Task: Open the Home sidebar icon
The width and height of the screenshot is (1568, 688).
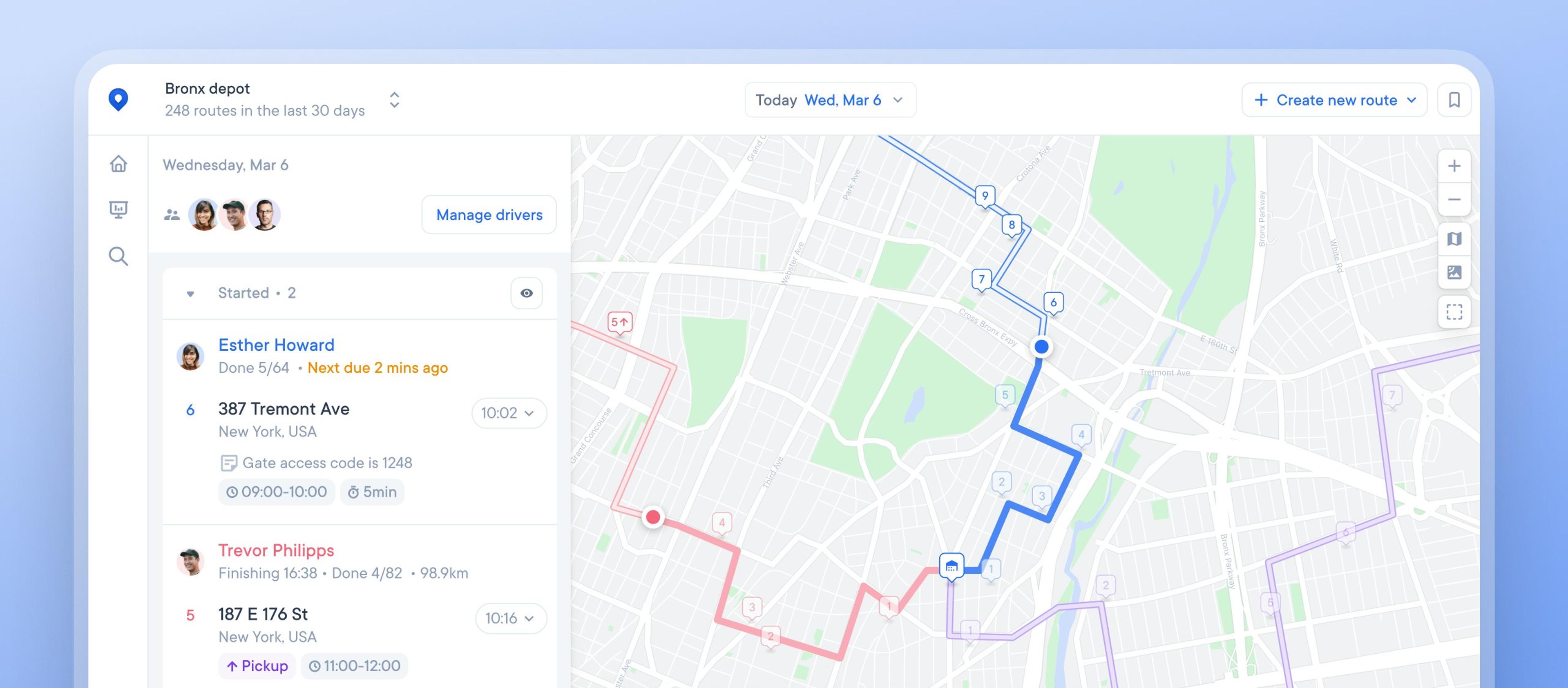Action: (118, 164)
